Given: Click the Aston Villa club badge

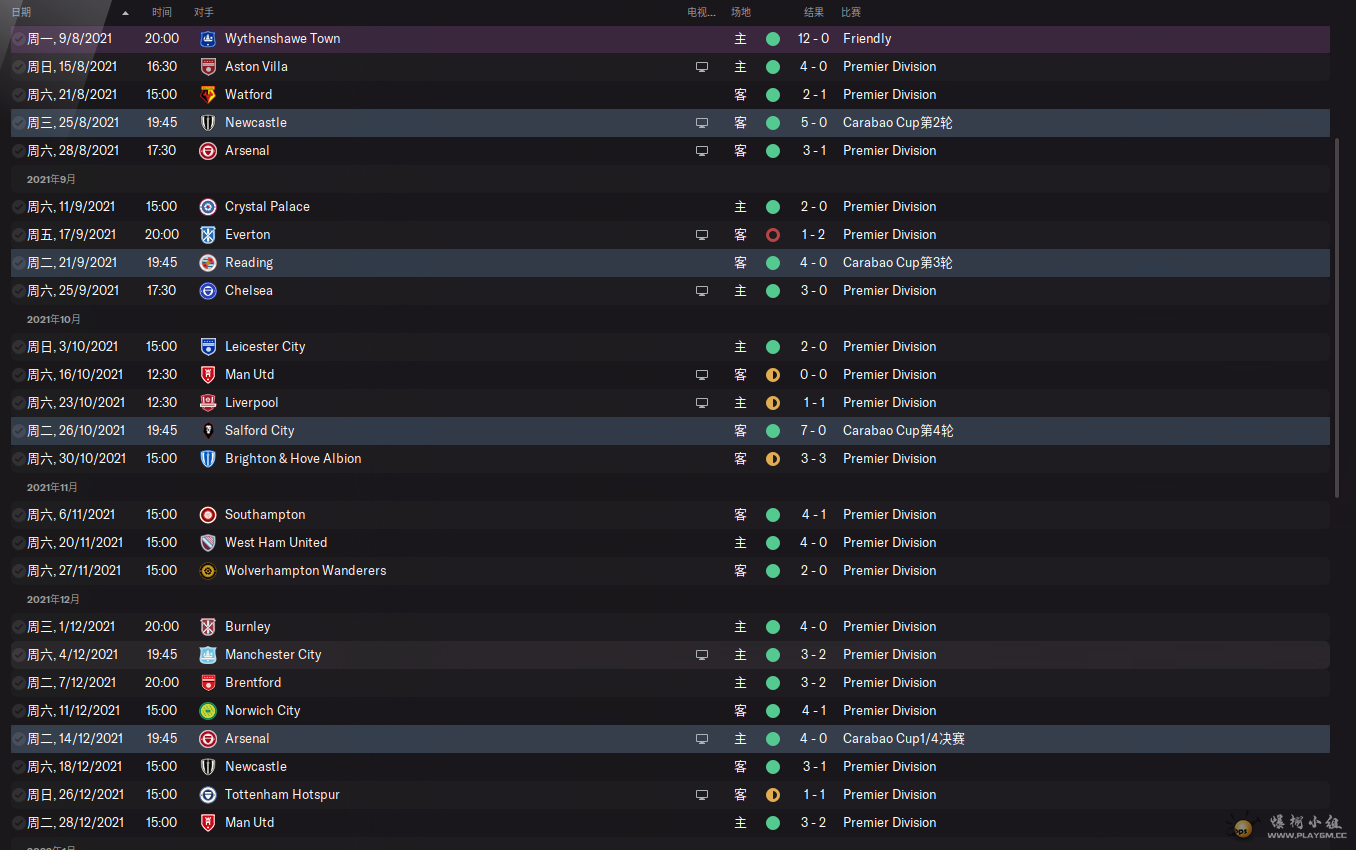Looking at the screenshot, I should [x=208, y=67].
